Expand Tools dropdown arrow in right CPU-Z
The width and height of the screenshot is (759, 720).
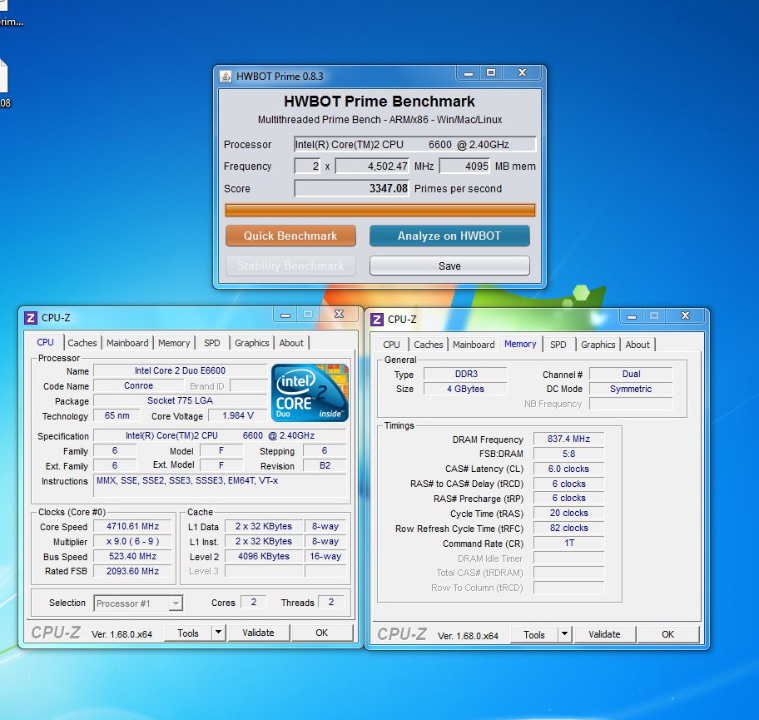click(x=565, y=634)
